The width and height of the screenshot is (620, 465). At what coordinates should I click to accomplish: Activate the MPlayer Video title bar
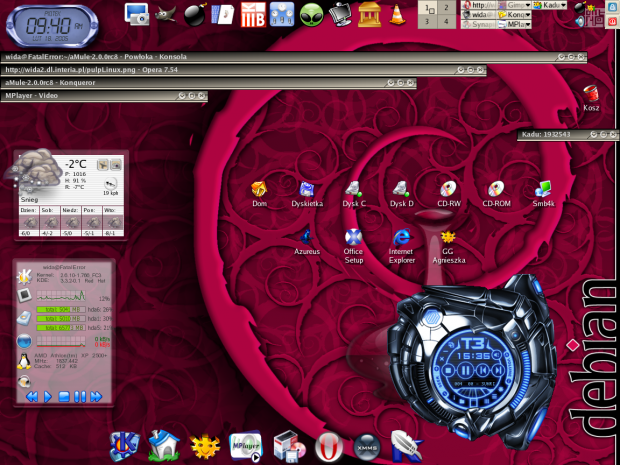click(104, 96)
